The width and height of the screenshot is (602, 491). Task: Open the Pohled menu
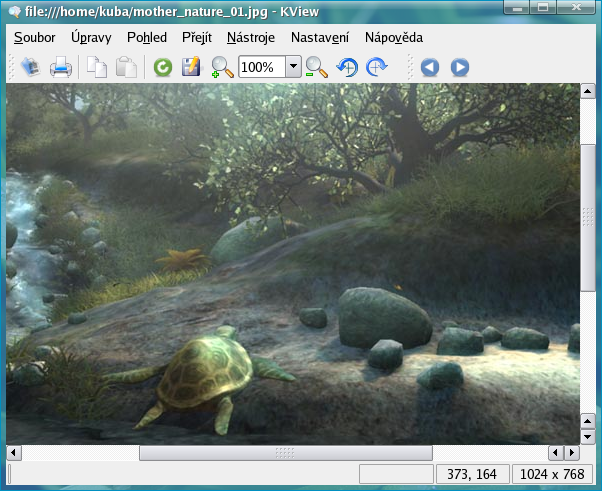(x=147, y=38)
